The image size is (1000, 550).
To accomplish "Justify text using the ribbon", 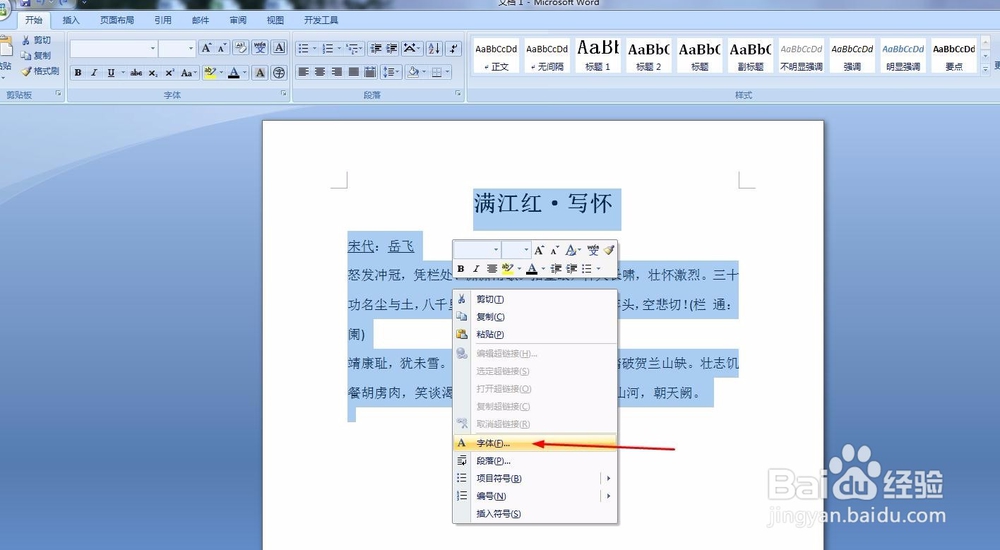I will (353, 72).
